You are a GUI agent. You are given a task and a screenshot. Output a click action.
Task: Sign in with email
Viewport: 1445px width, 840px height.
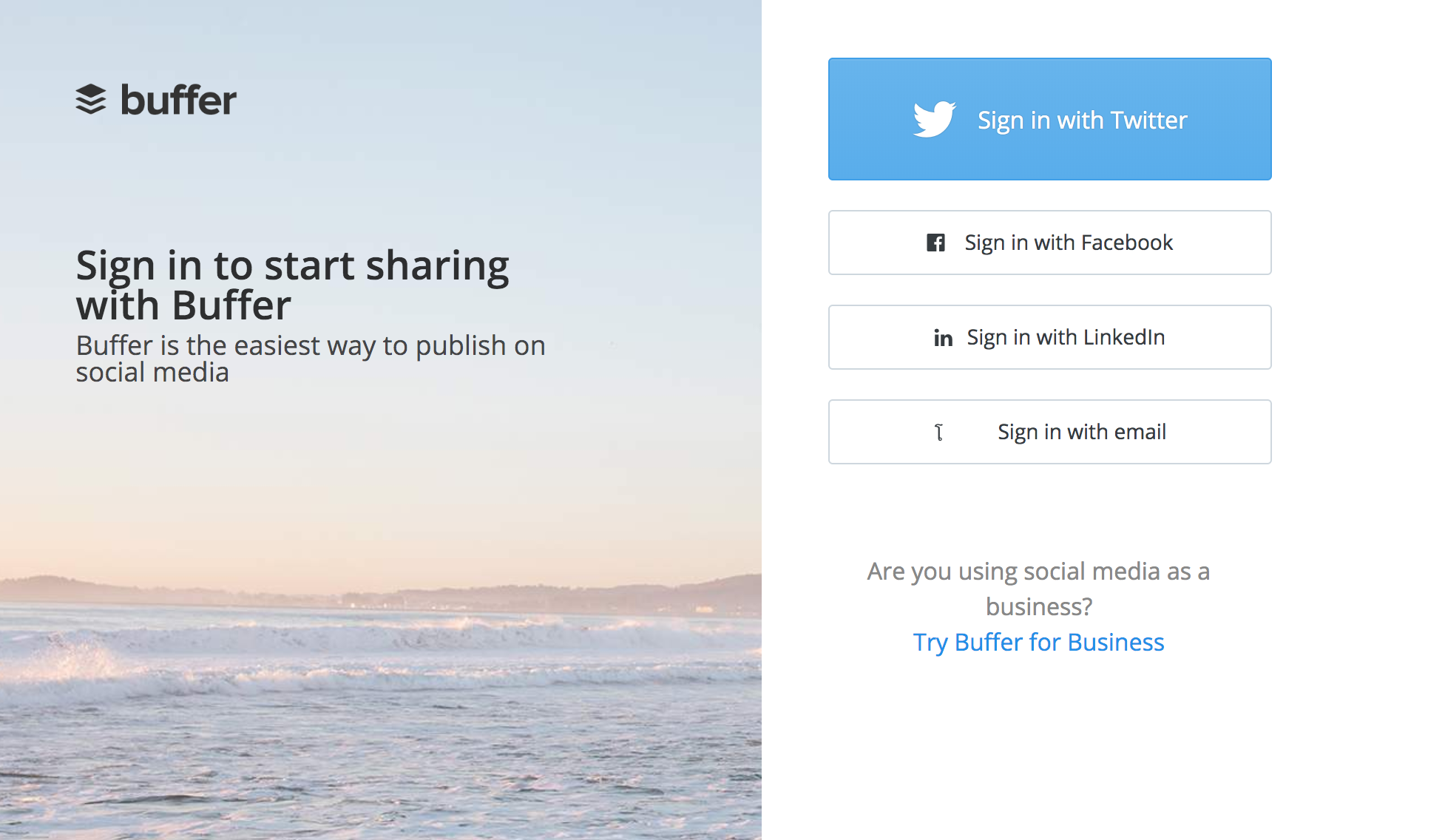pos(1049,432)
